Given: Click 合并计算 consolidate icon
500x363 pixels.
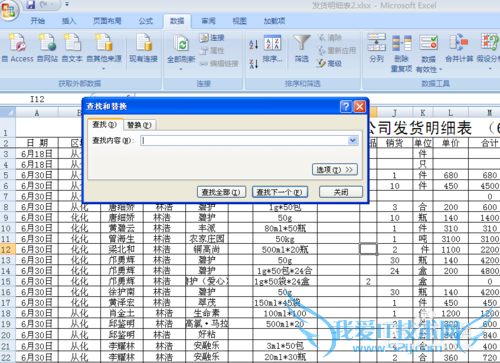Looking at the screenshot, I should [x=459, y=48].
